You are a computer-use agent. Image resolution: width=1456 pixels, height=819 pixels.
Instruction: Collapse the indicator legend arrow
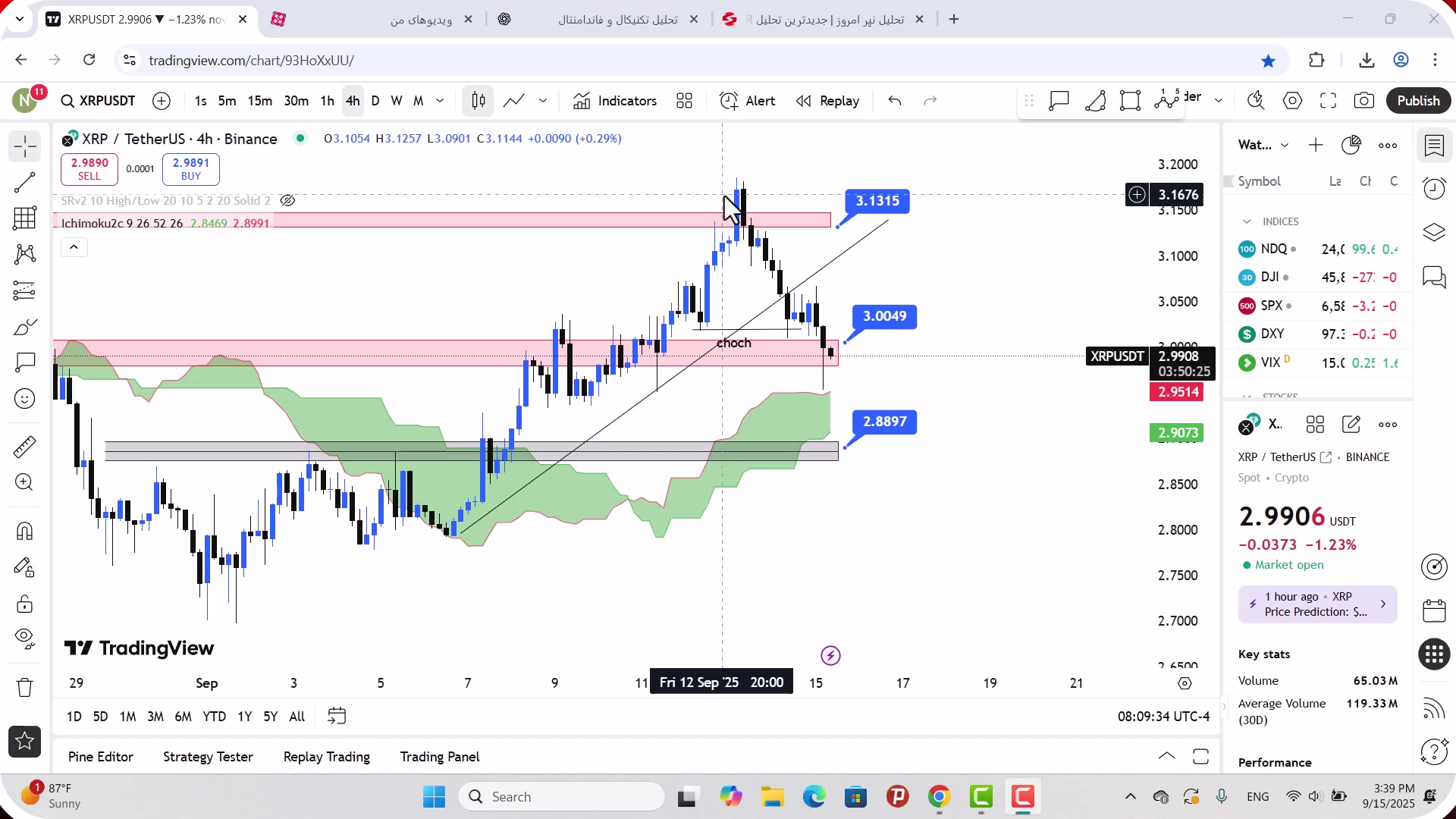coord(74,247)
